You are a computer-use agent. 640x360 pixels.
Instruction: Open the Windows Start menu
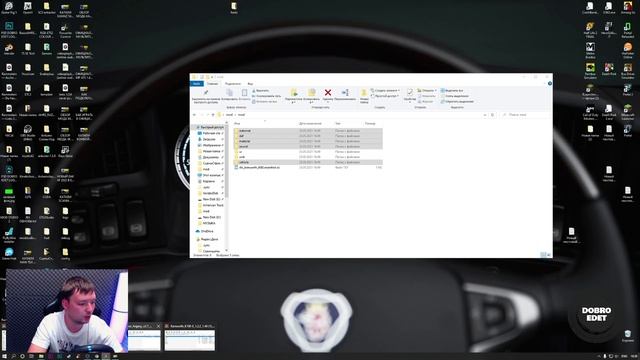pos(4,356)
